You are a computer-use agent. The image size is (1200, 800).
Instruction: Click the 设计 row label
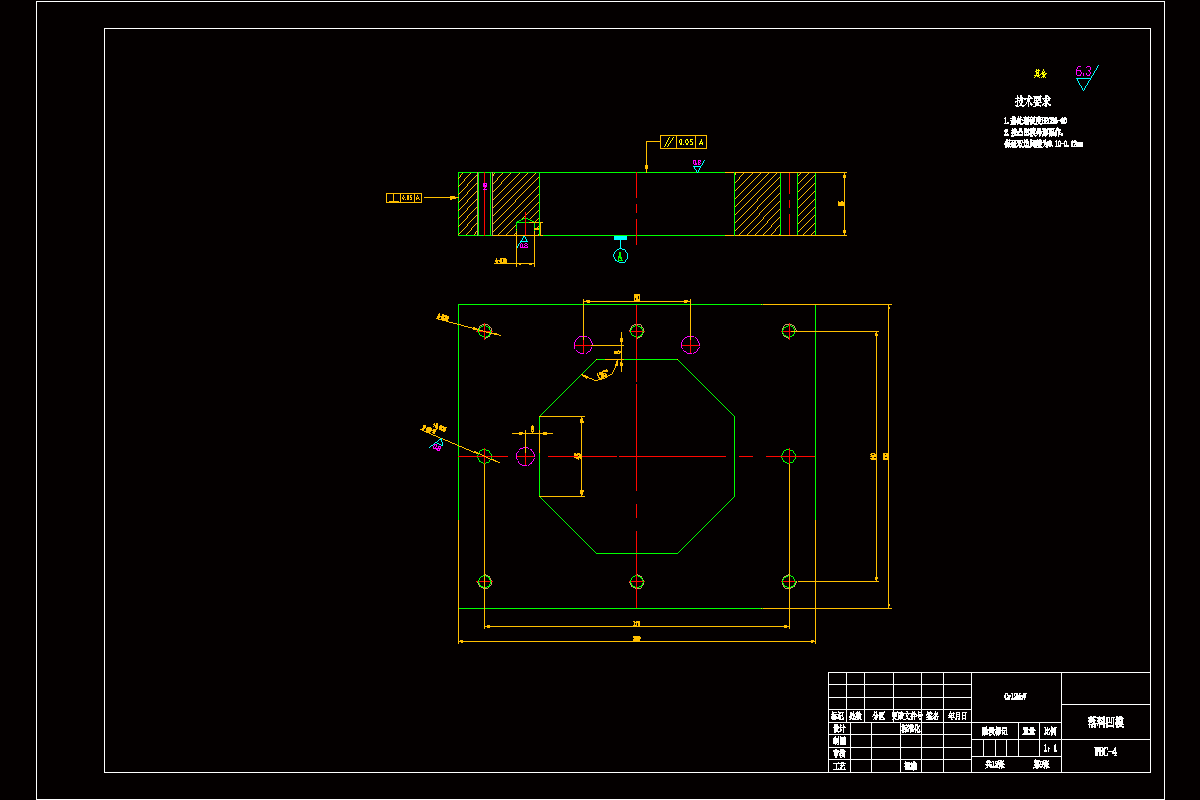839,729
